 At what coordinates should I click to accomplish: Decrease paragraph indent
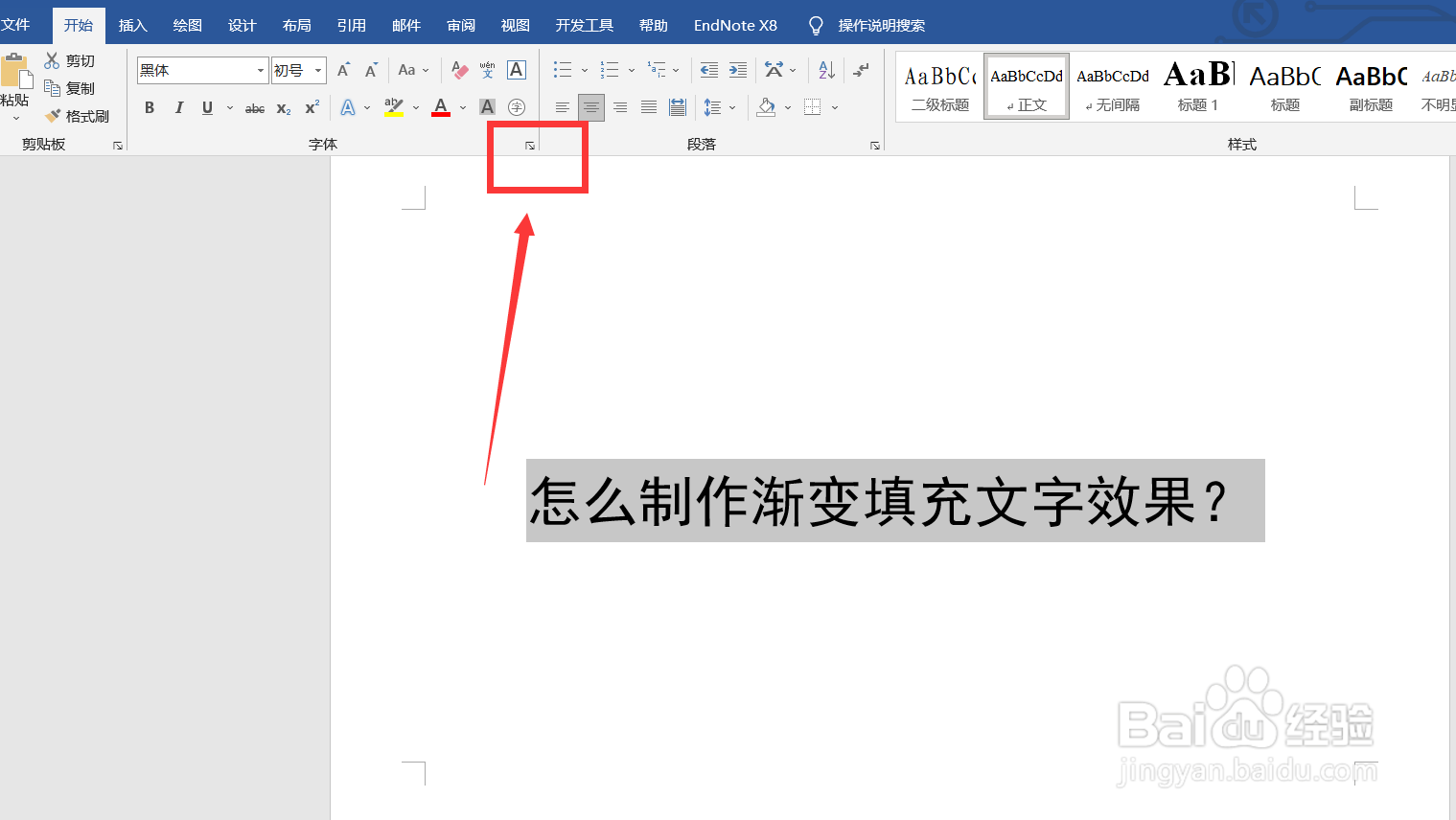point(709,70)
